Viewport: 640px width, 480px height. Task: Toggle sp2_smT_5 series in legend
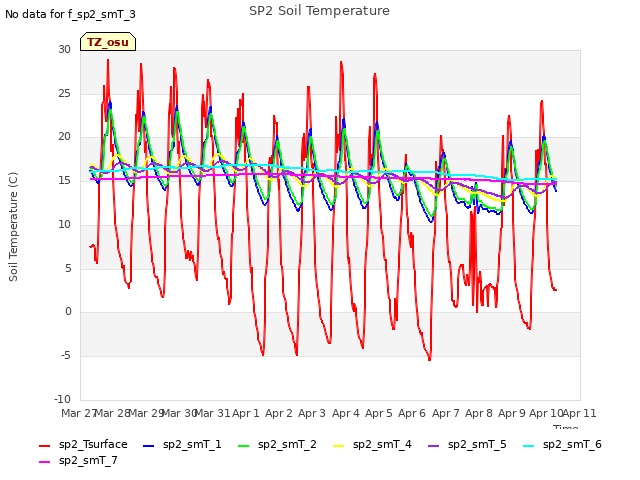[x=467, y=444]
